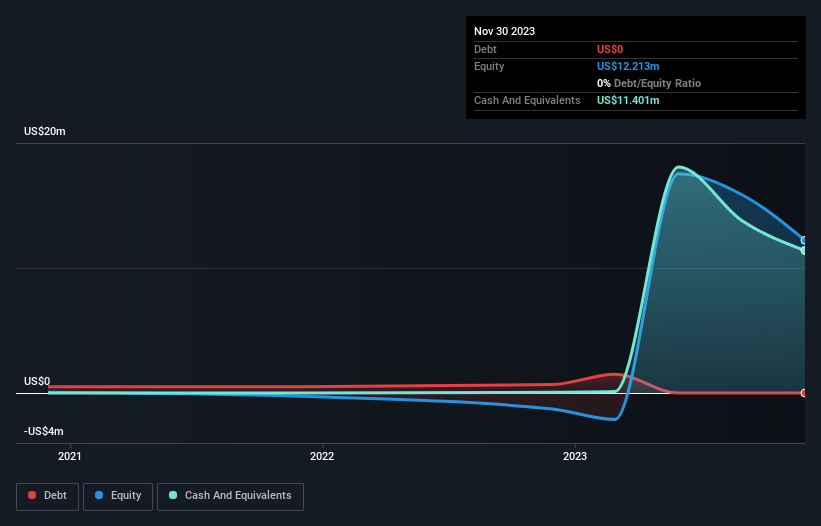This screenshot has width=821, height=526.
Task: Toggle the Debt series legend button
Action: point(47,496)
